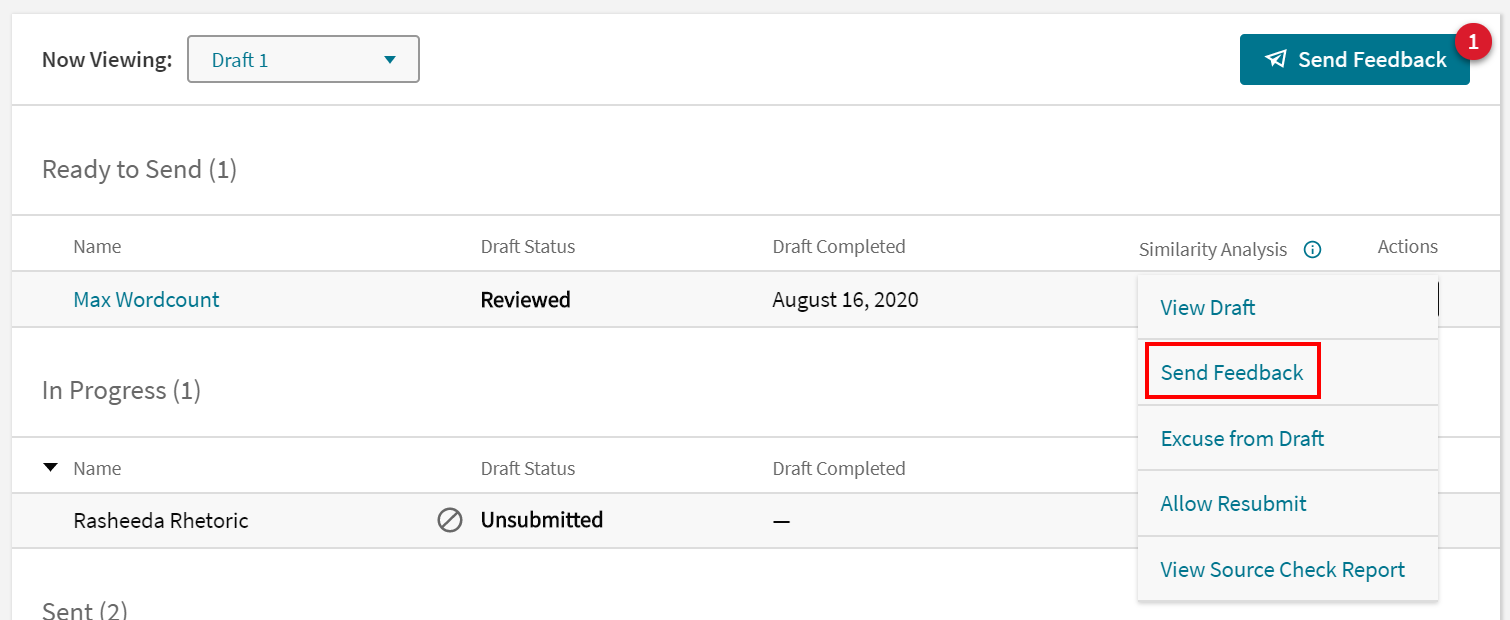The width and height of the screenshot is (1510, 620).
Task: Select Send Feedback in the actions menu
Action: (1232, 372)
